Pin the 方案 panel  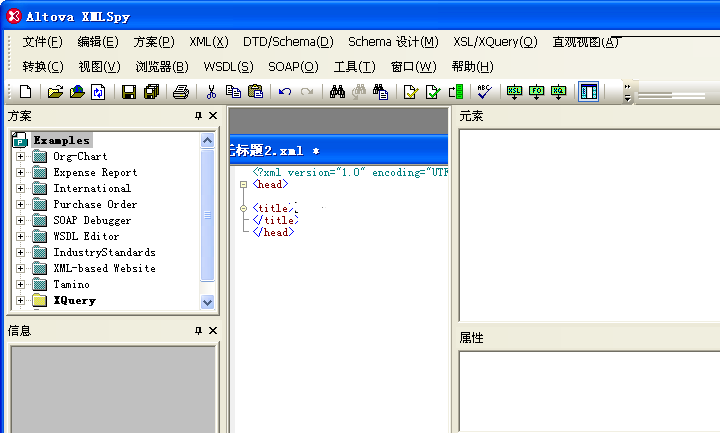[x=198, y=116]
